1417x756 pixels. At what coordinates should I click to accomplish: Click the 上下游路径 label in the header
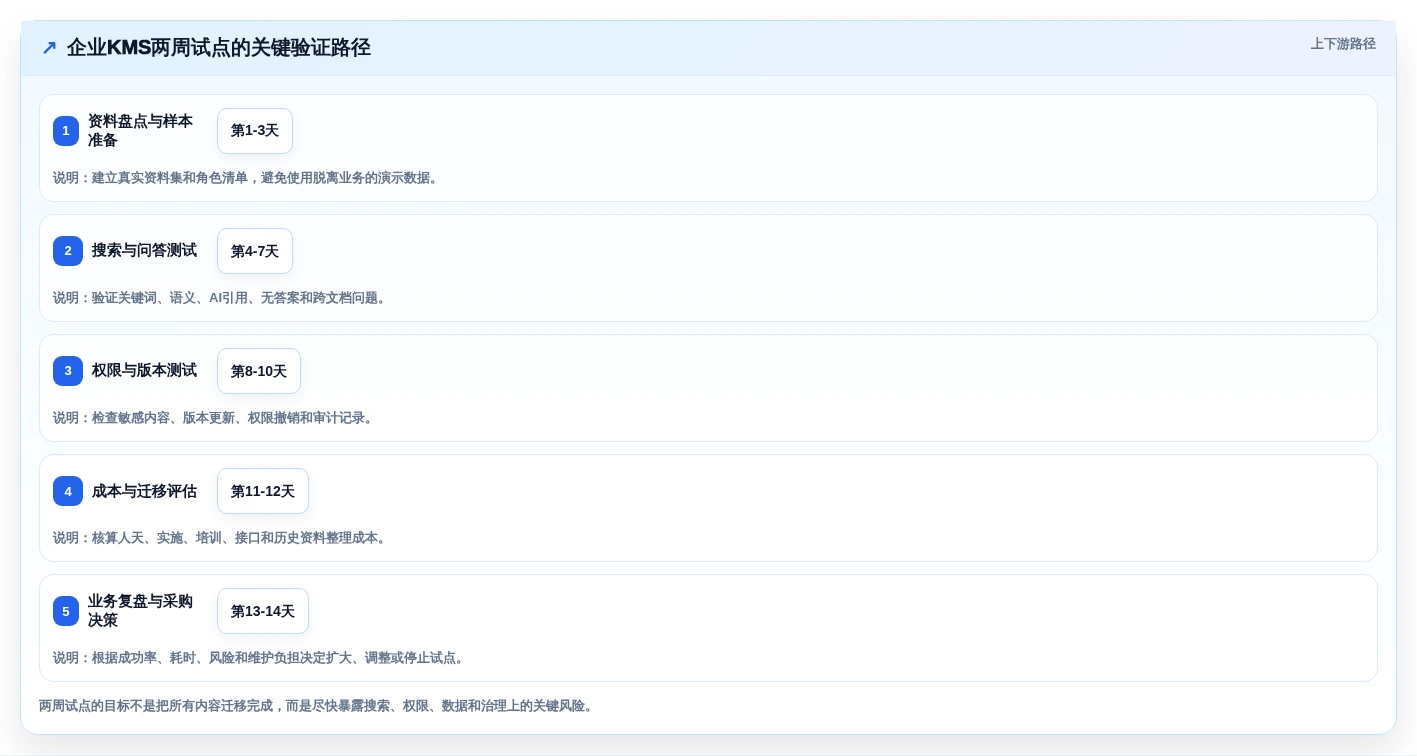[x=1343, y=44]
